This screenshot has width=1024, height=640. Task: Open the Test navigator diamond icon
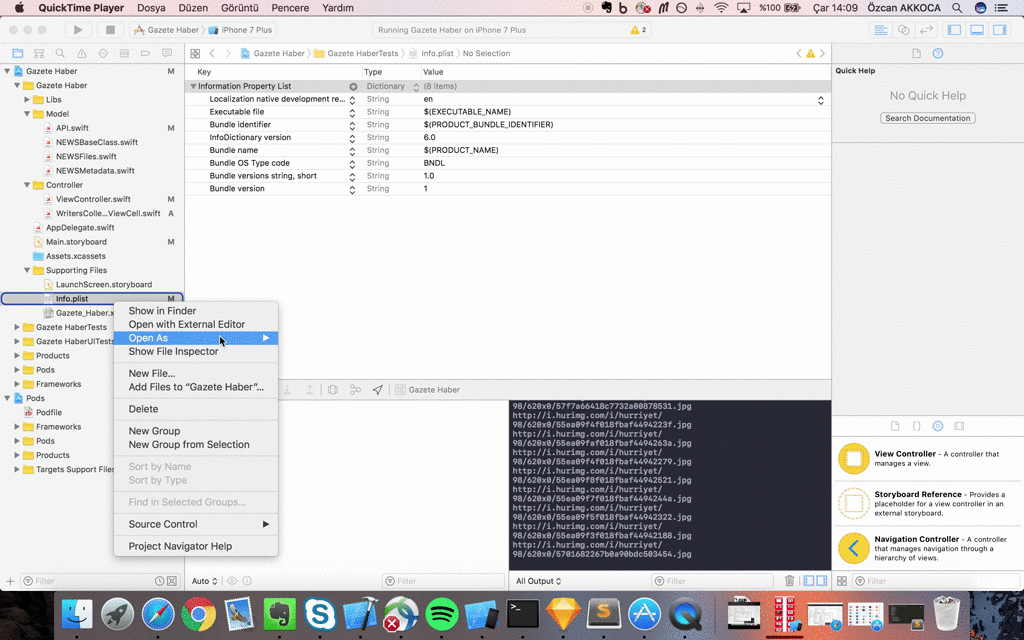pos(103,54)
